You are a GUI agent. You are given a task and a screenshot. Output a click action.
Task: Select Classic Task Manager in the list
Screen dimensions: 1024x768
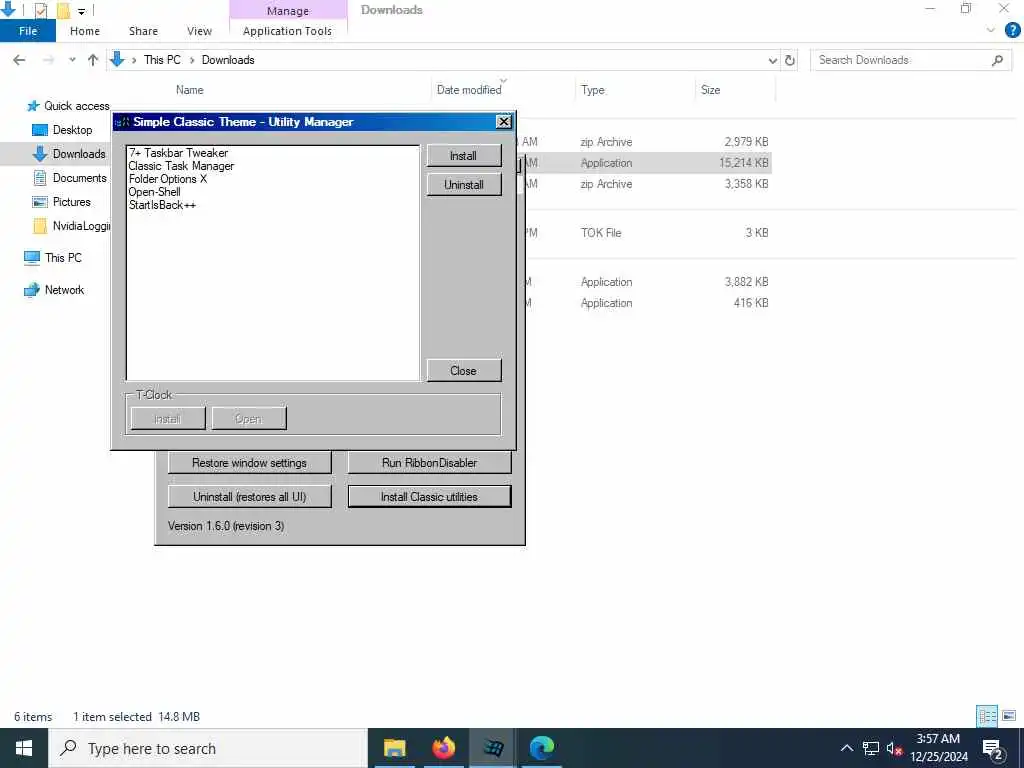coord(181,166)
